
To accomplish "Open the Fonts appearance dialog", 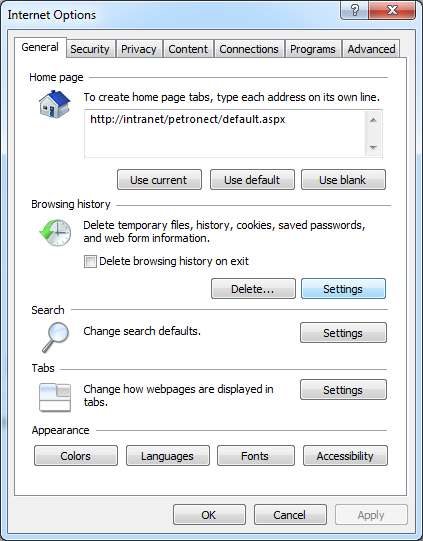I will click(256, 456).
